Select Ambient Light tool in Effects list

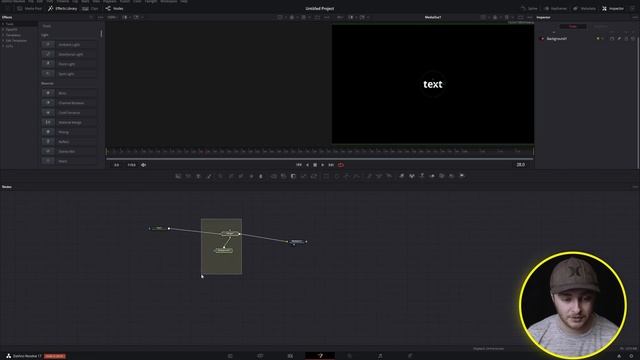tap(69, 44)
